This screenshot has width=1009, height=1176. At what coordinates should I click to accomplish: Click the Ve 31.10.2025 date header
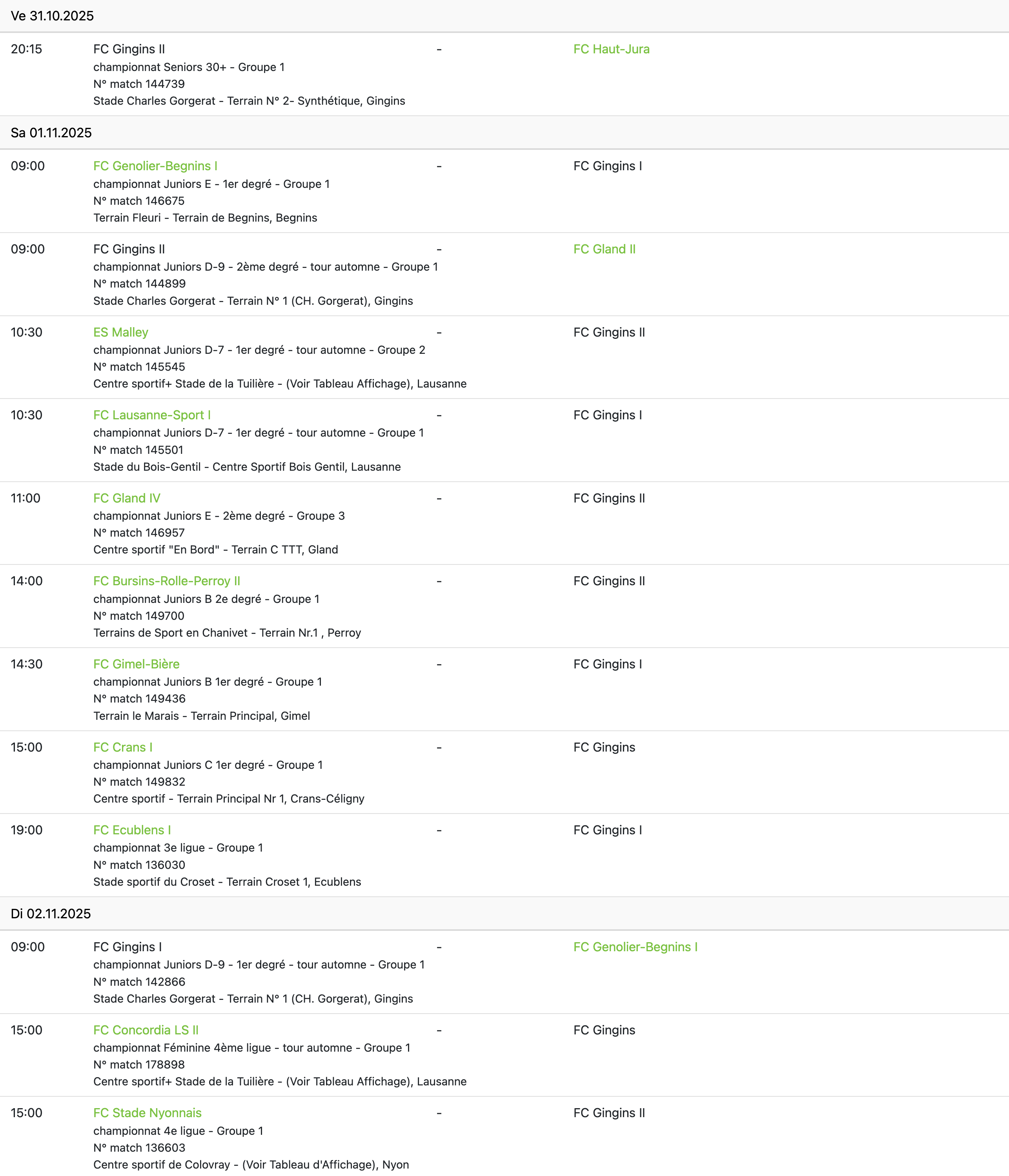(52, 16)
